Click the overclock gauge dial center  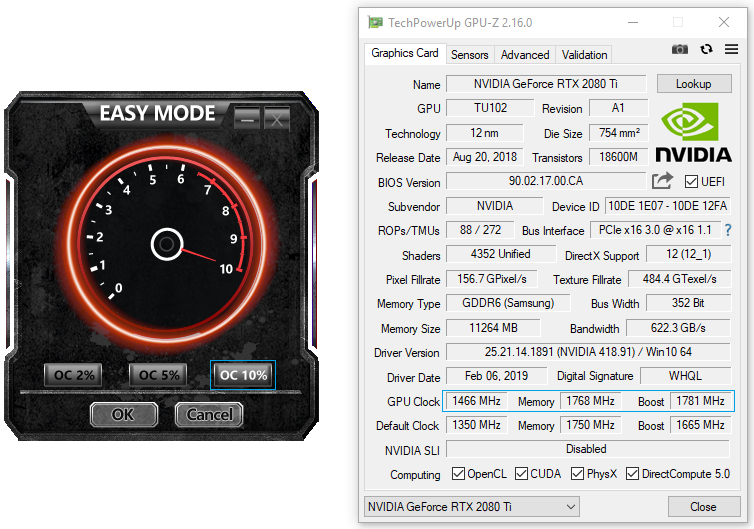(167, 244)
